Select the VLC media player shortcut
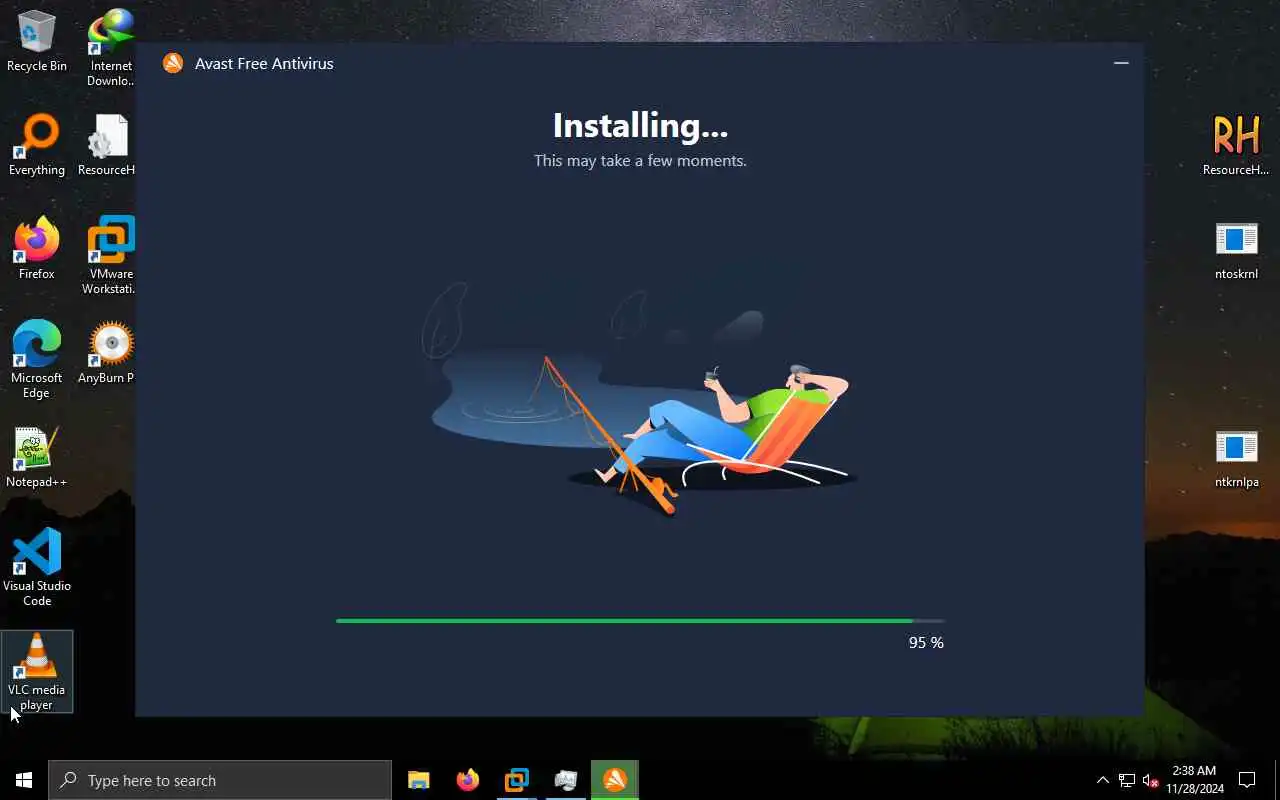Viewport: 1280px width, 800px height. 37,672
